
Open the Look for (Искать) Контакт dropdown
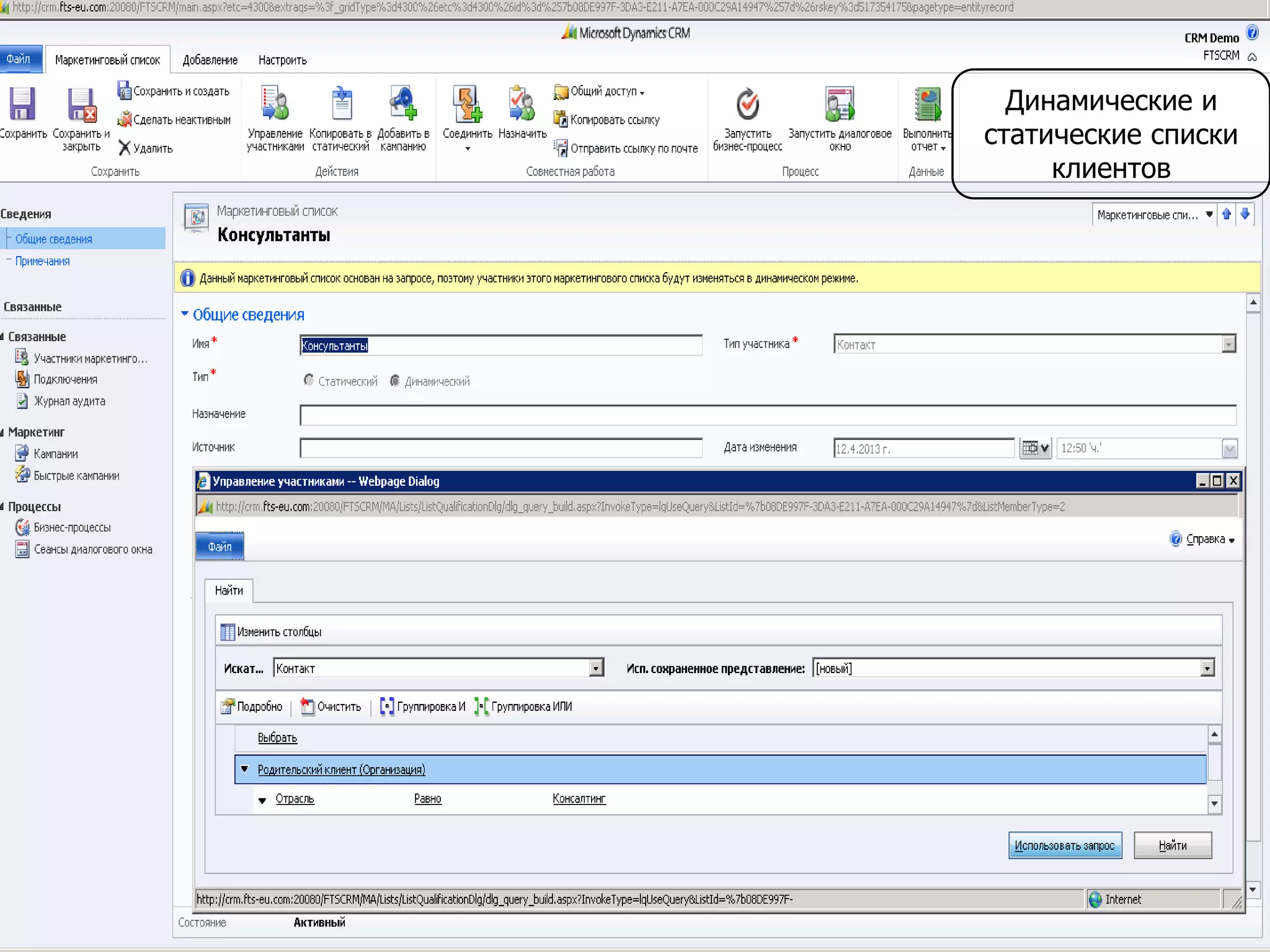595,668
